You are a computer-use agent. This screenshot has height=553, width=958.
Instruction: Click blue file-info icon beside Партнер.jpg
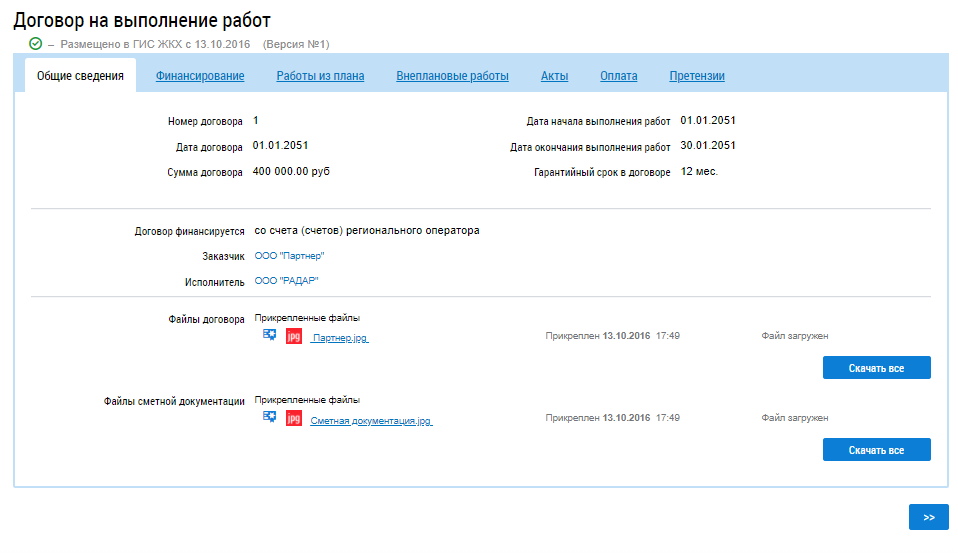269,335
